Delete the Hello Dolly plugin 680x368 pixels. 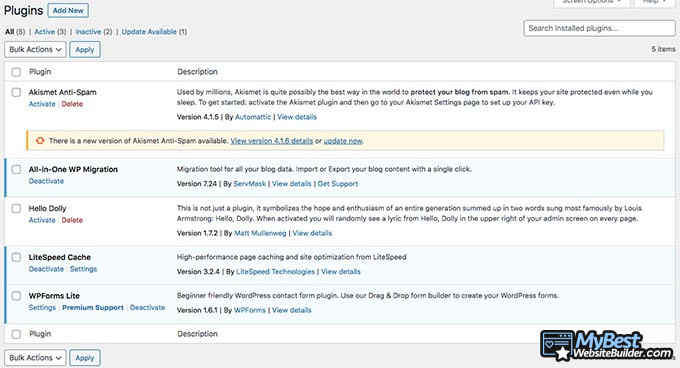[x=72, y=220]
